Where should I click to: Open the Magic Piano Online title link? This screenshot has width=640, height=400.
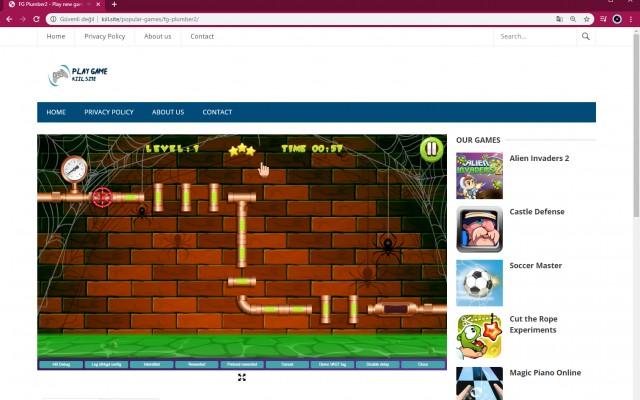pyautogui.click(x=545, y=373)
